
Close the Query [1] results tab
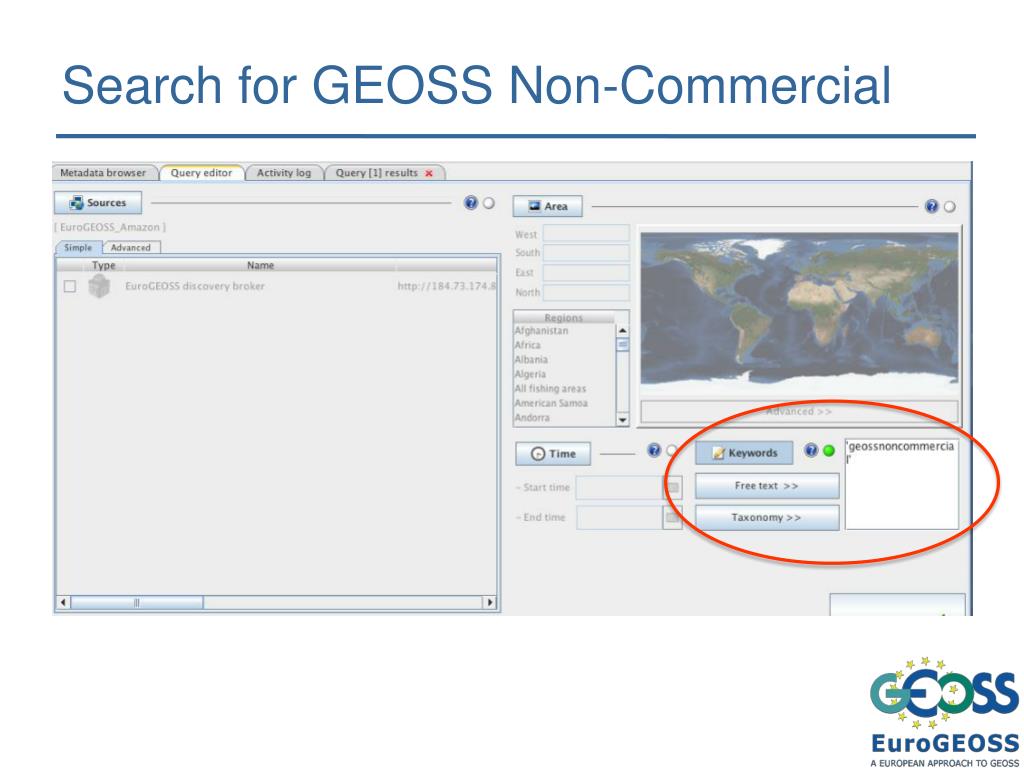coord(429,174)
